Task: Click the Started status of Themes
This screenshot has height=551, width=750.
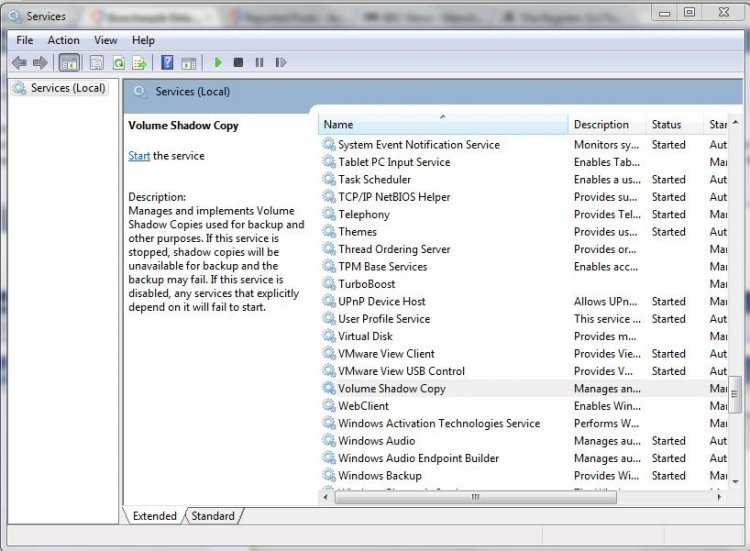Action: point(668,231)
